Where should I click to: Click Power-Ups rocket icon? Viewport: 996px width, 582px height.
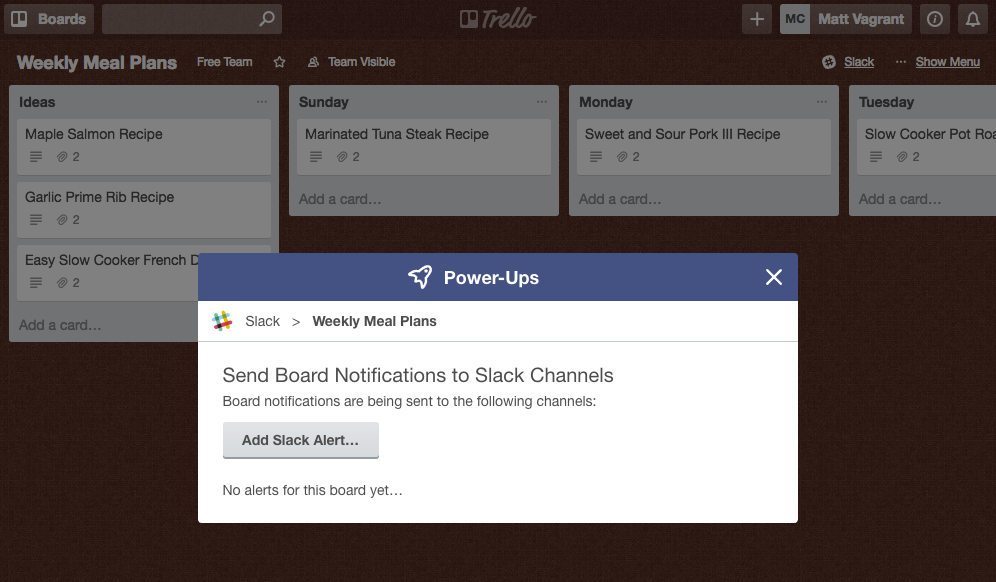pos(420,277)
